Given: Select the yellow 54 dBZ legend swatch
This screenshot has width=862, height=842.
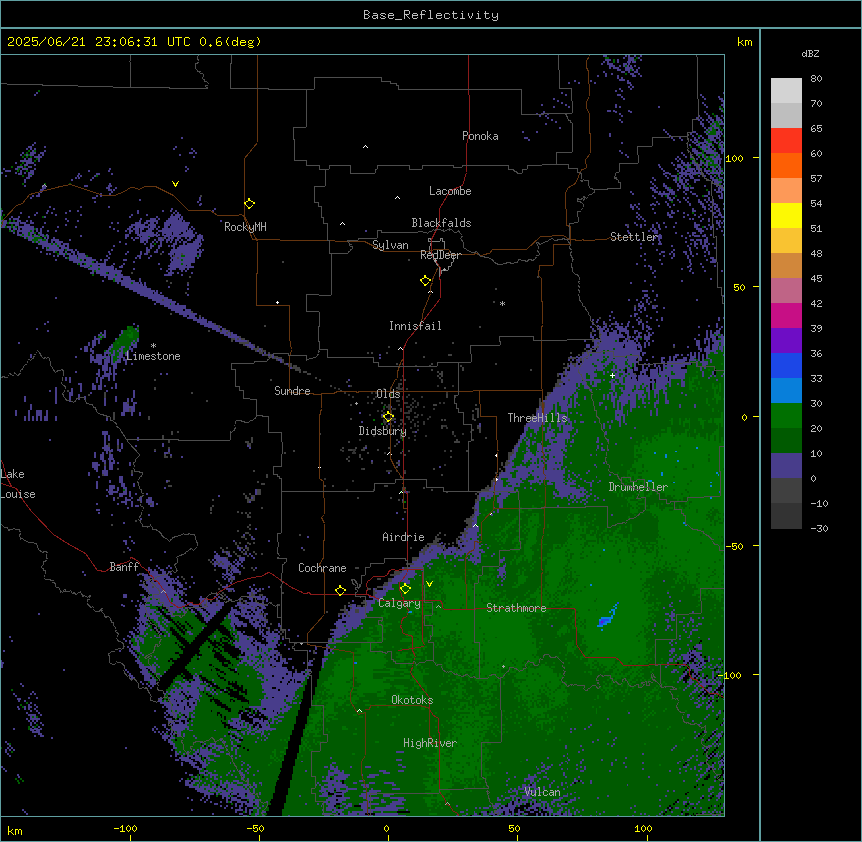Looking at the screenshot, I should pos(786,215).
